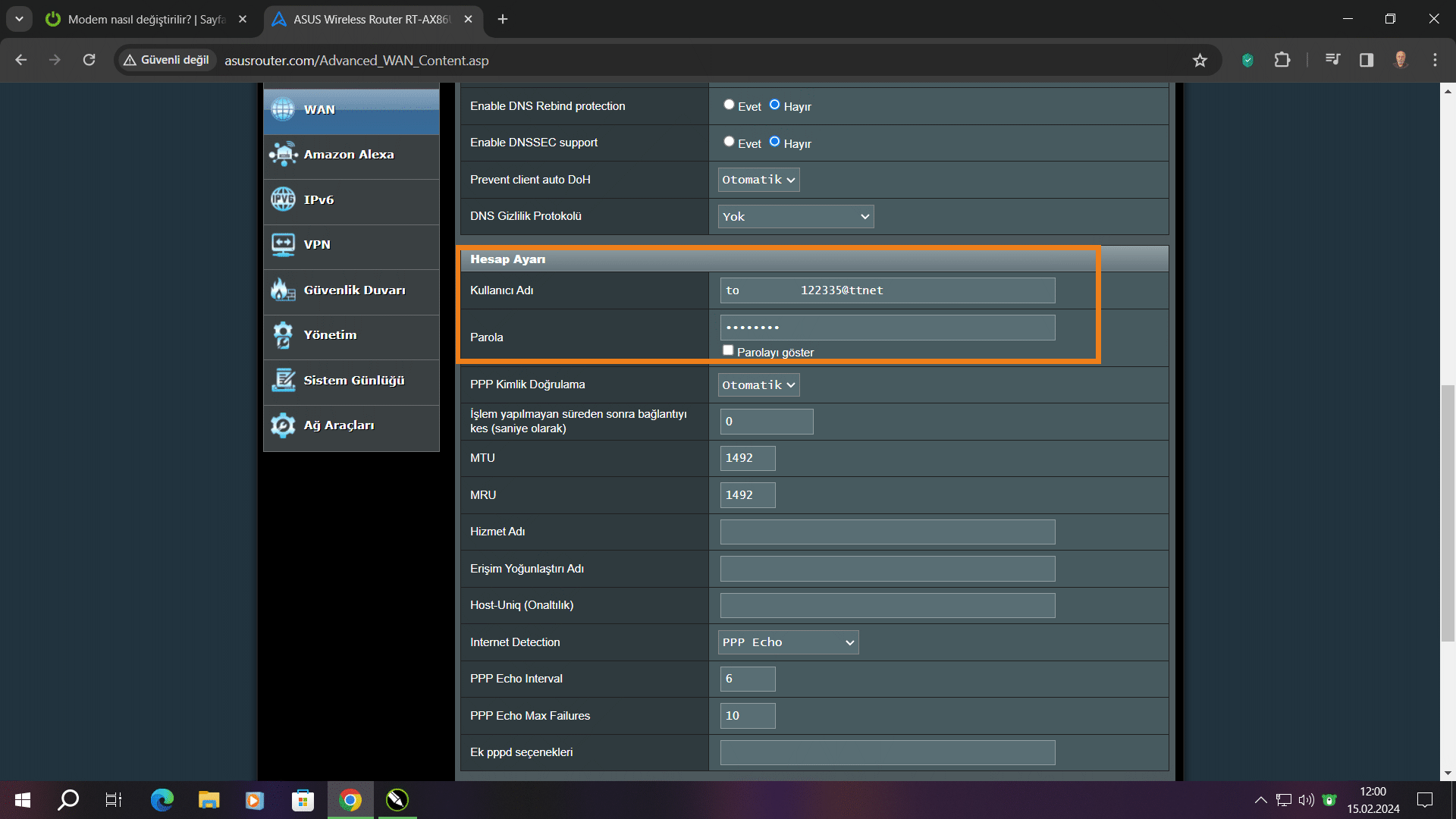Click the Güvenli değil site info button

click(167, 60)
